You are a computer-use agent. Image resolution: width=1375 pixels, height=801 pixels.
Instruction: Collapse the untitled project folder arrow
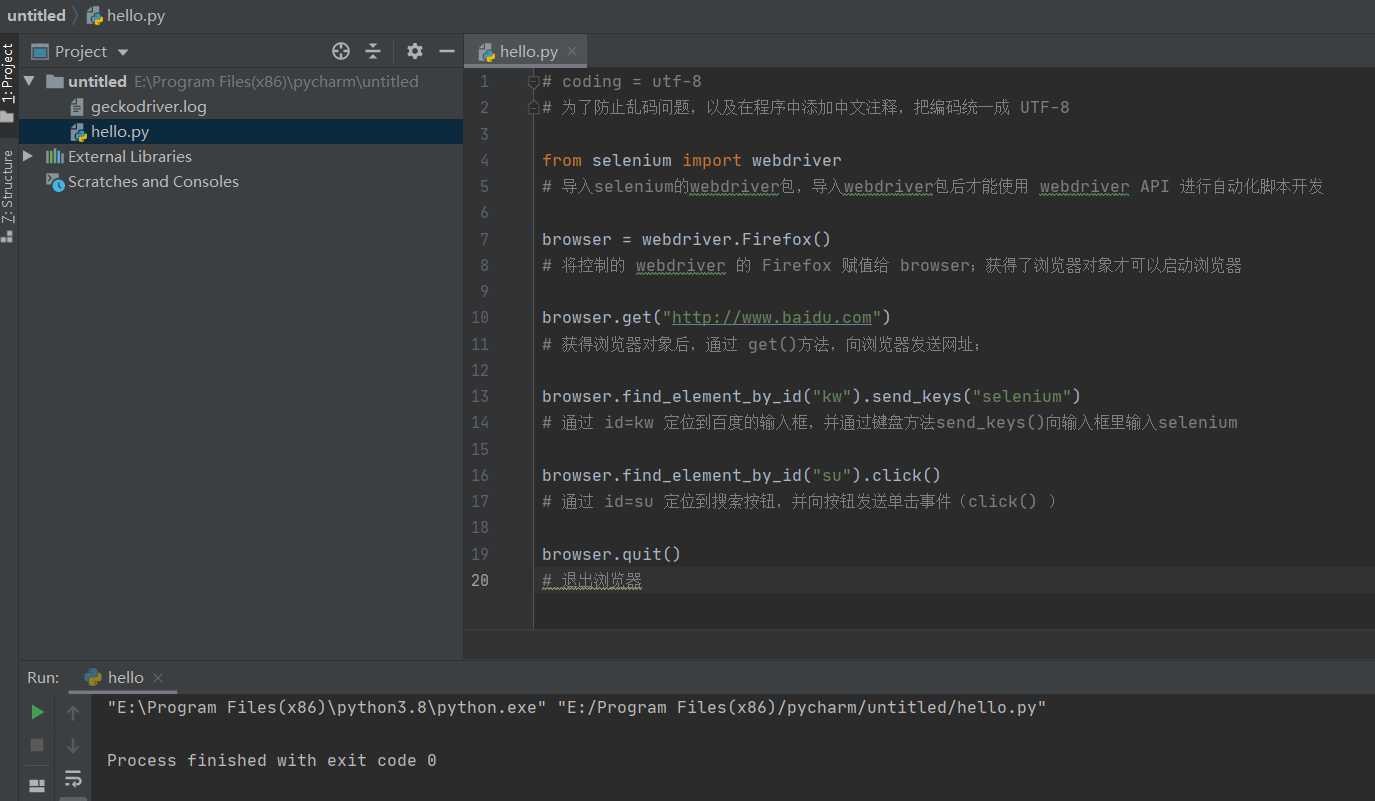point(28,81)
